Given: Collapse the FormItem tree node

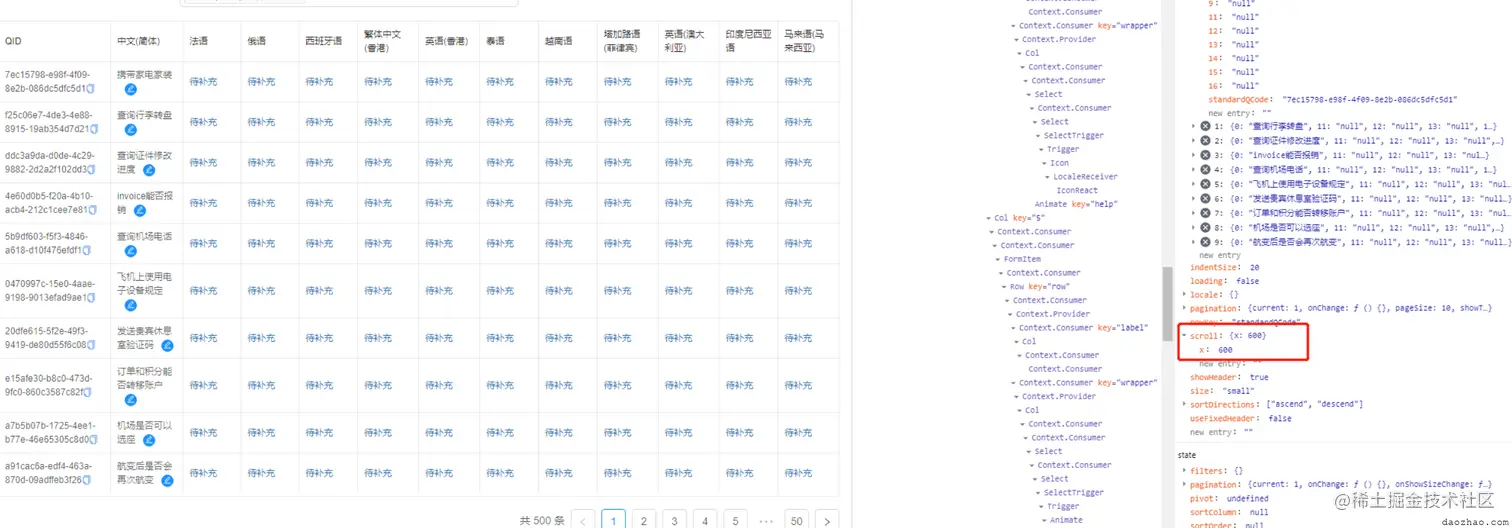Looking at the screenshot, I should [998, 259].
